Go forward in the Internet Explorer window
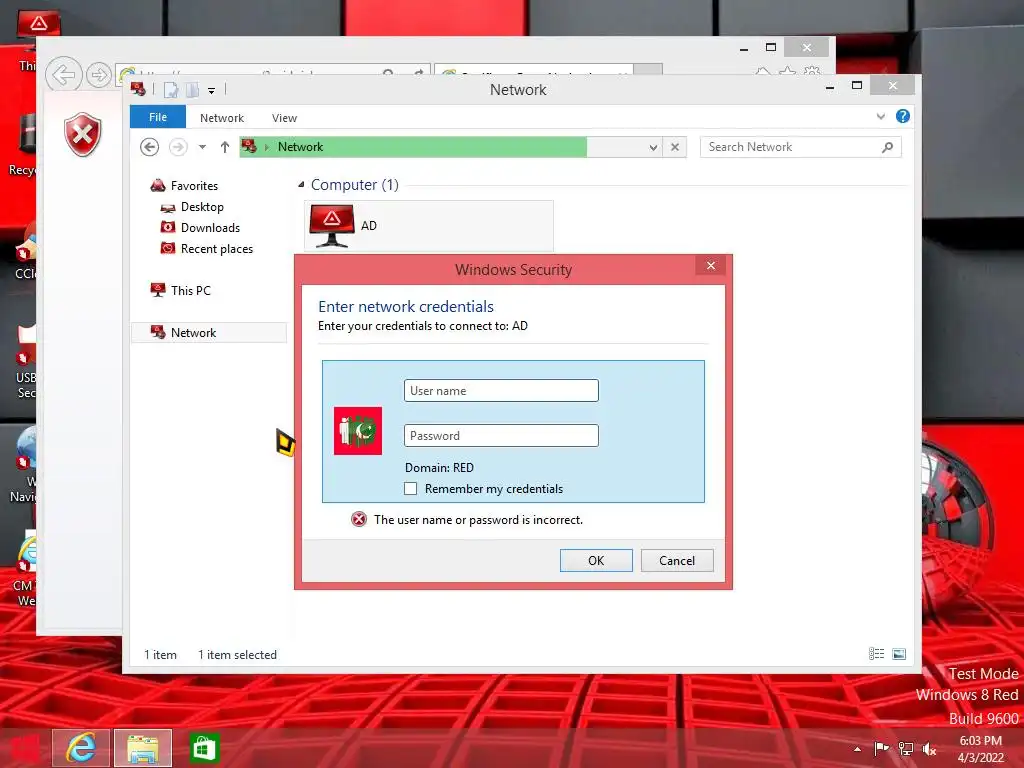 [99, 75]
